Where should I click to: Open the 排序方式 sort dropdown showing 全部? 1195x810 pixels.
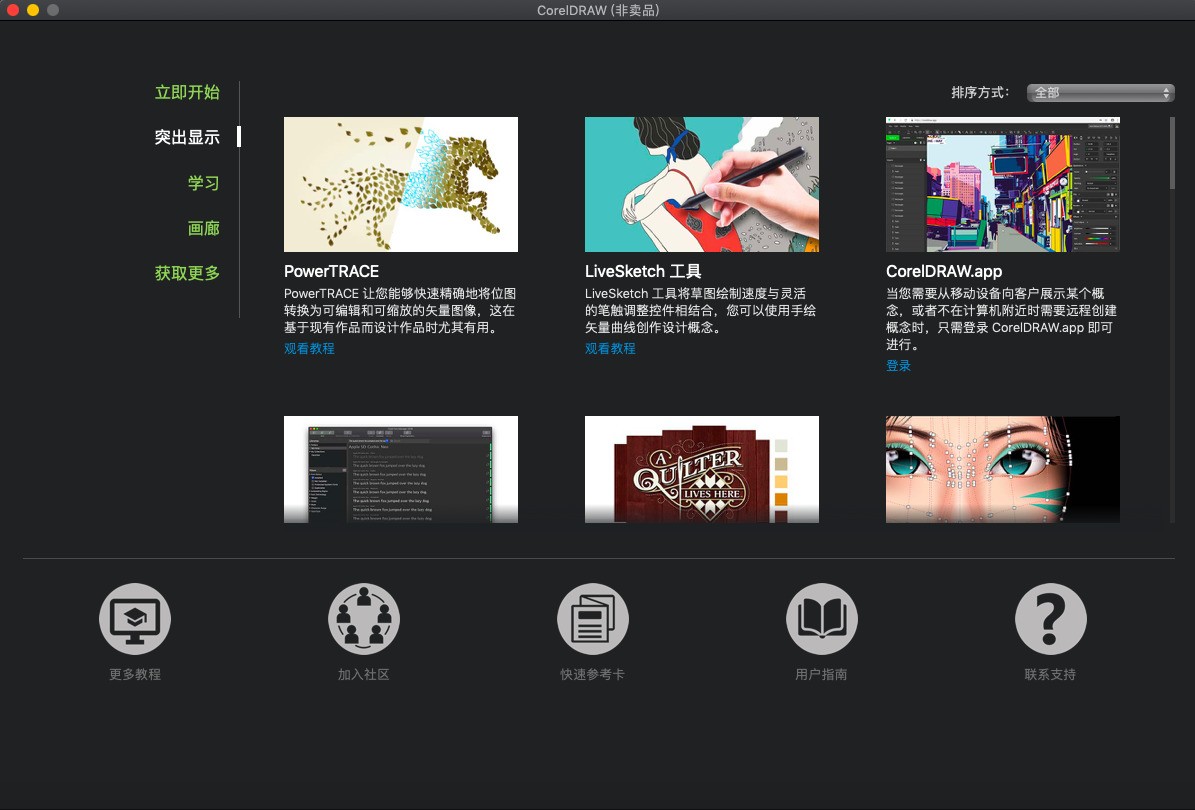point(1095,92)
